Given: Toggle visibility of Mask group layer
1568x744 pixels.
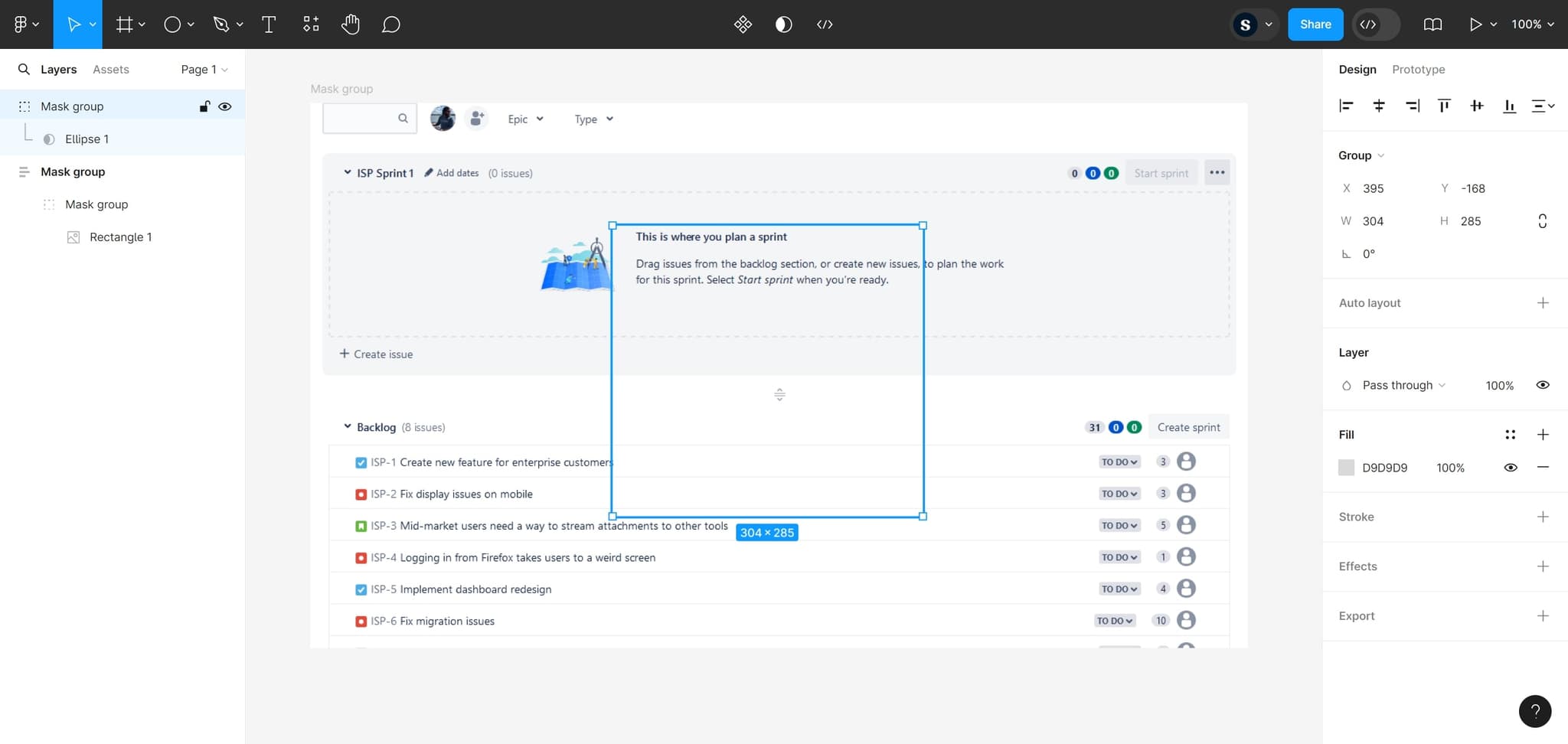Looking at the screenshot, I should point(225,106).
